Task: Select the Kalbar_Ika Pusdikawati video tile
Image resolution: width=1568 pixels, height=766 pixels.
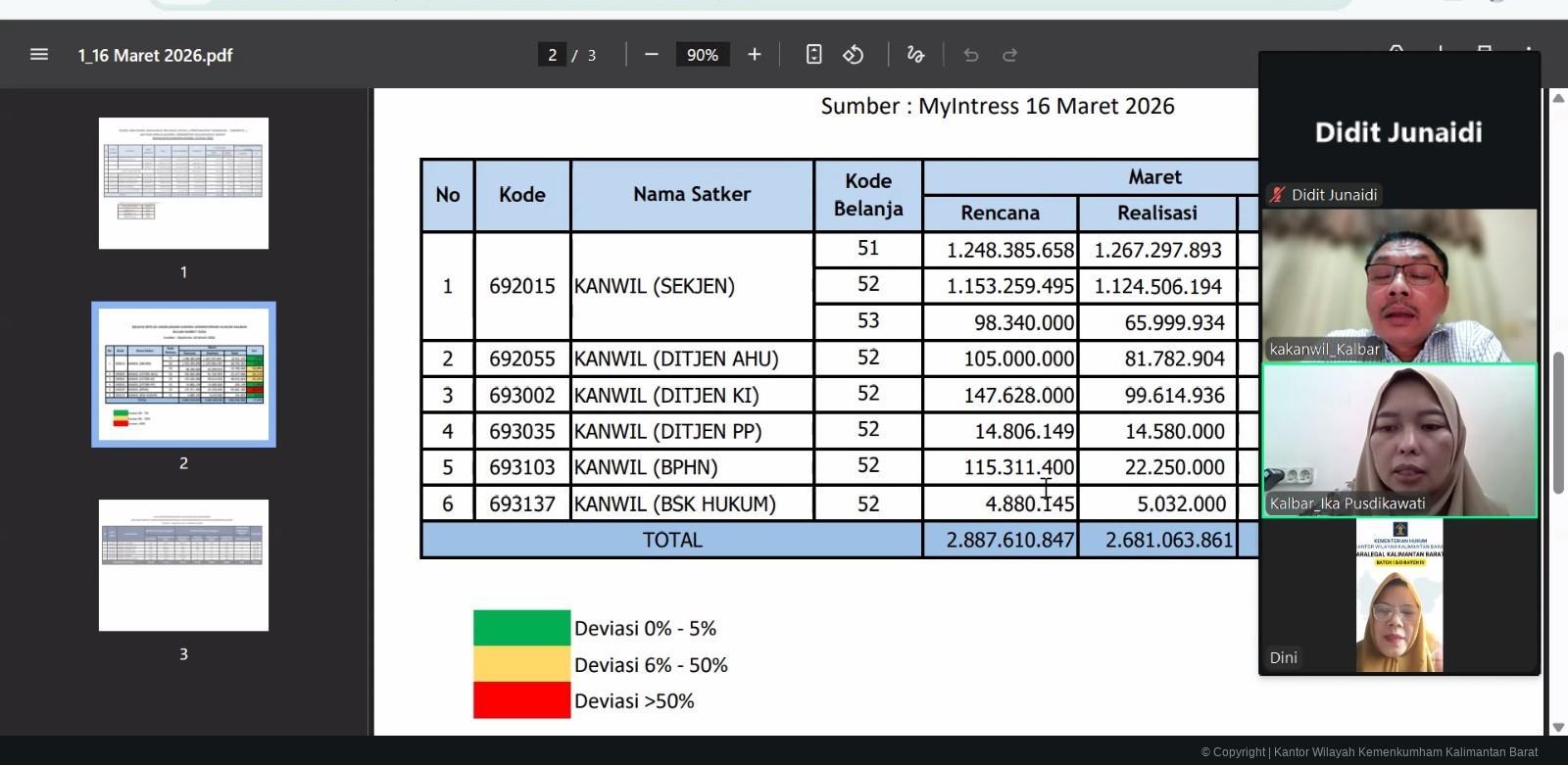Action: 1398,441
